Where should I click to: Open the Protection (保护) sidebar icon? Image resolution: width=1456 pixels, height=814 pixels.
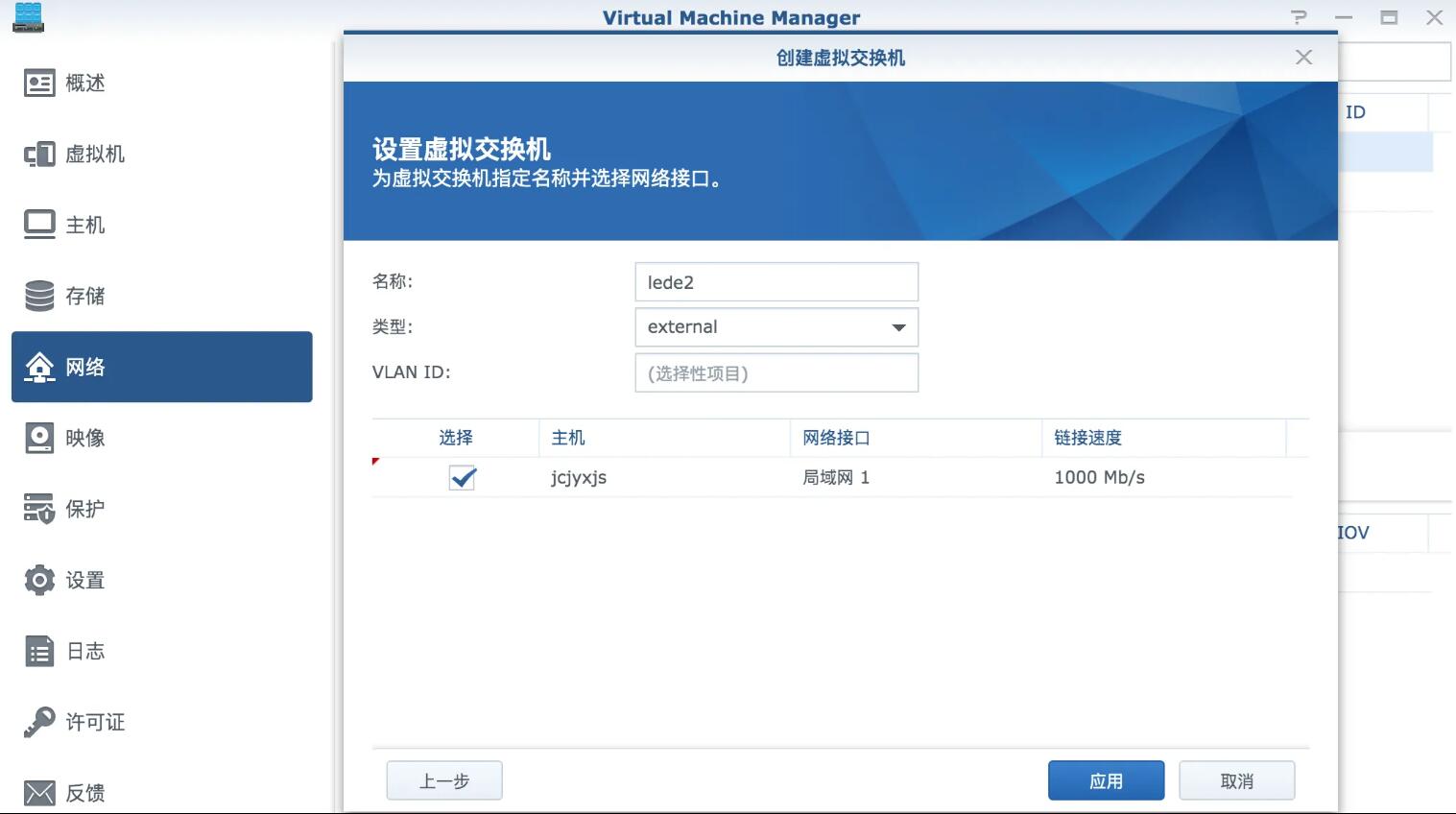pos(39,509)
